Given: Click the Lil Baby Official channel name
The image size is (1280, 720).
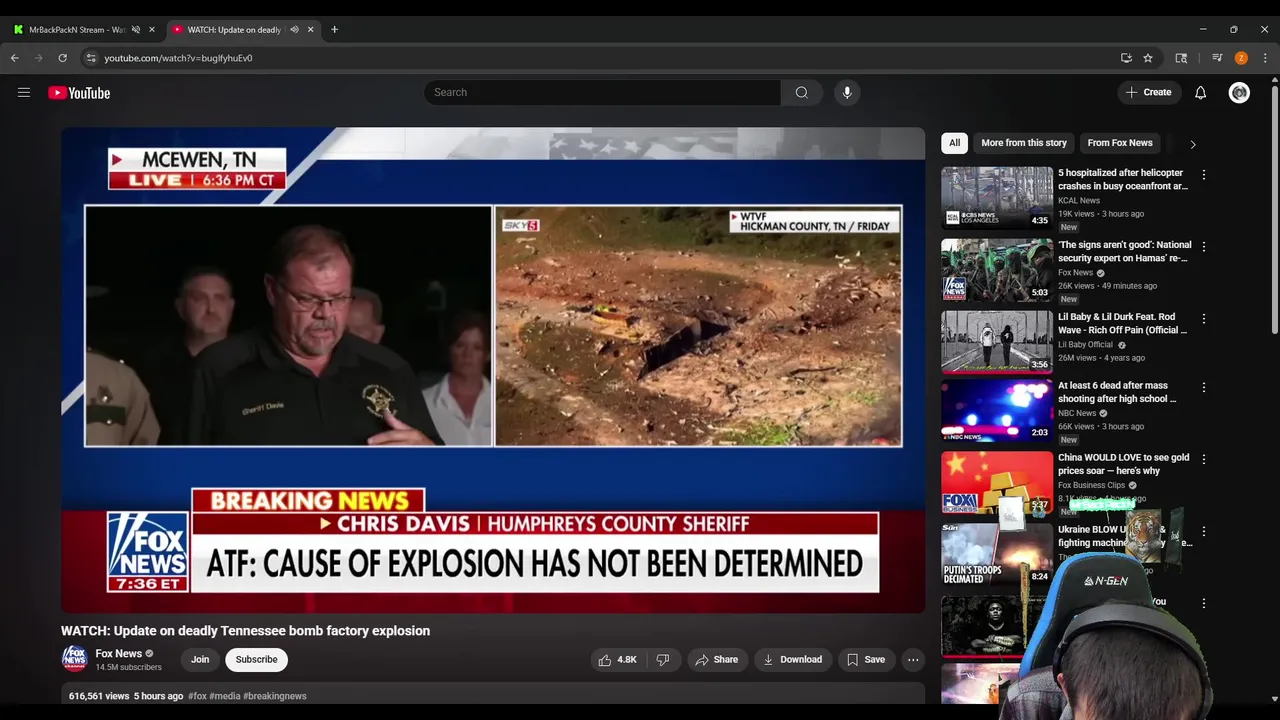Looking at the screenshot, I should (1085, 345).
